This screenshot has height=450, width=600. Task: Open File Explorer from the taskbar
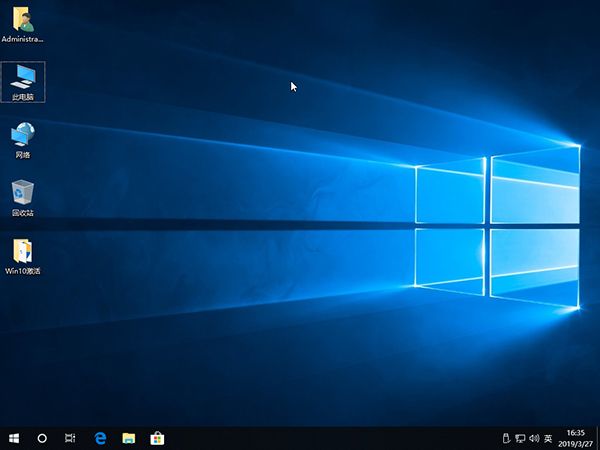[x=129, y=438]
